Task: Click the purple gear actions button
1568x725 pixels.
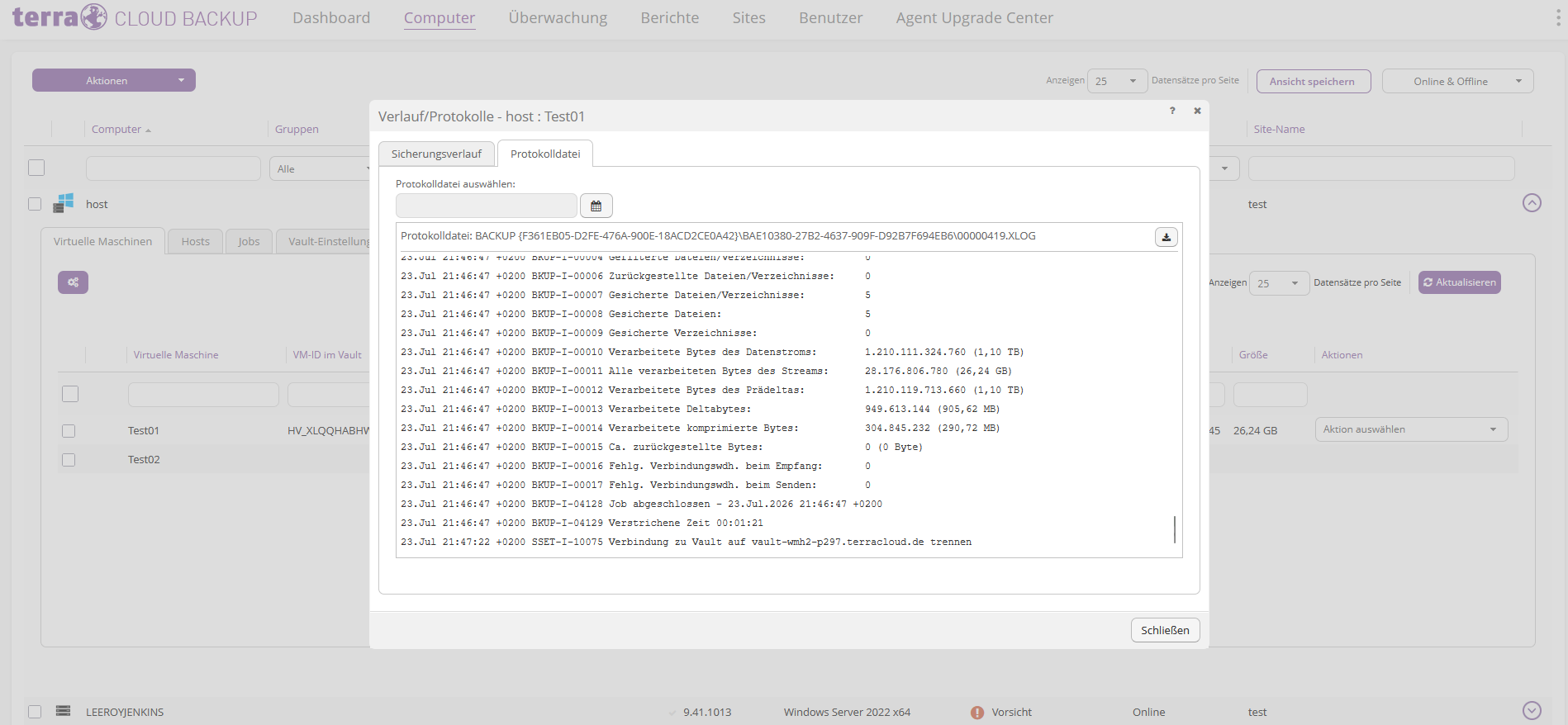Action: (73, 282)
